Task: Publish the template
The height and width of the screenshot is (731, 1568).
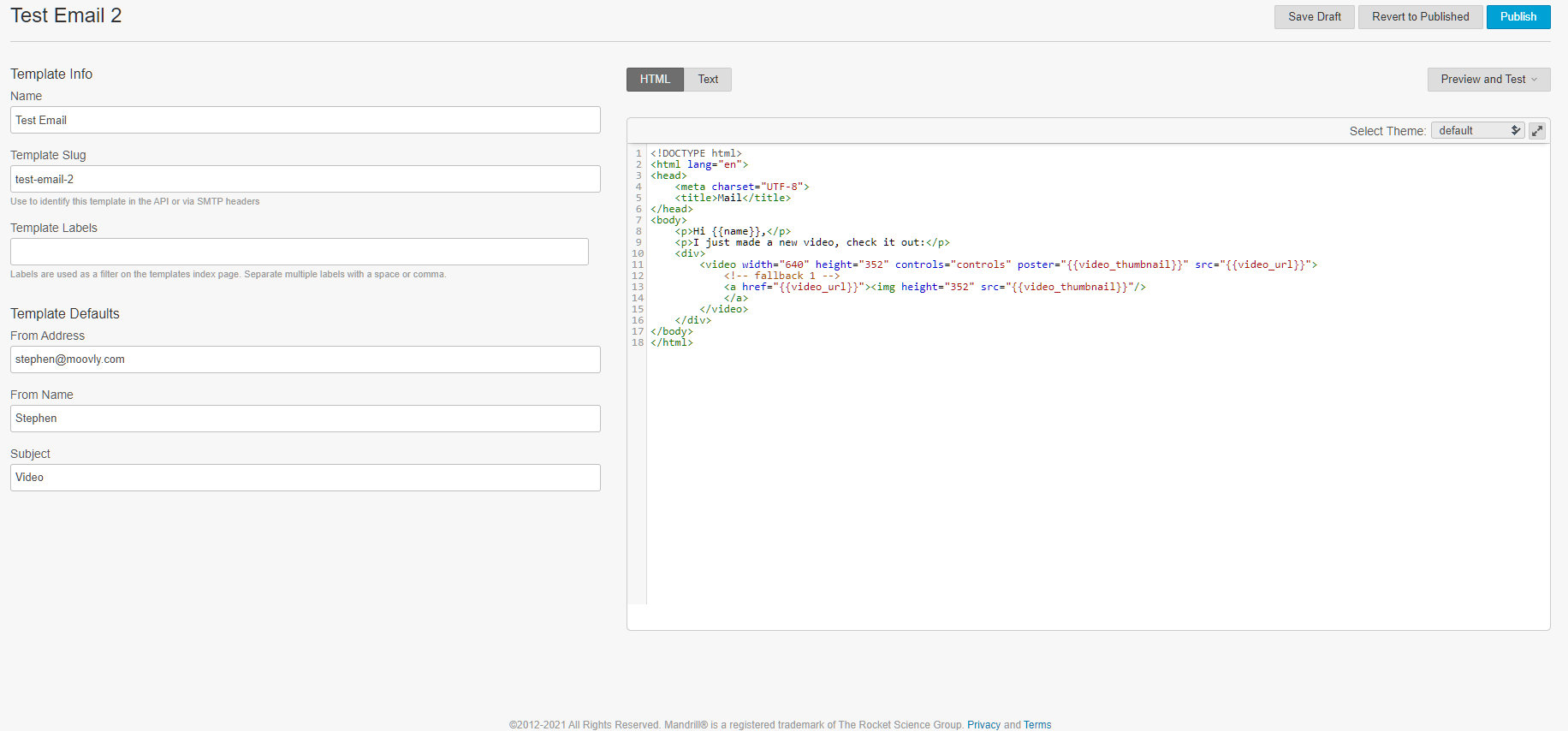Action: point(1518,17)
